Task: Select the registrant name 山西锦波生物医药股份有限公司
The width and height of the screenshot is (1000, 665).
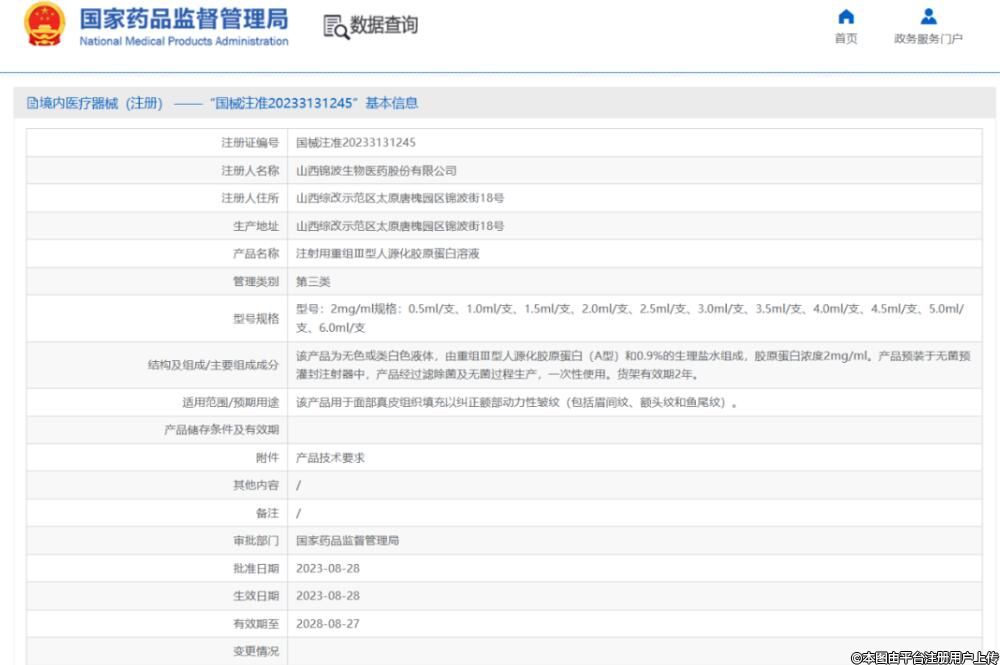Action: [x=376, y=171]
